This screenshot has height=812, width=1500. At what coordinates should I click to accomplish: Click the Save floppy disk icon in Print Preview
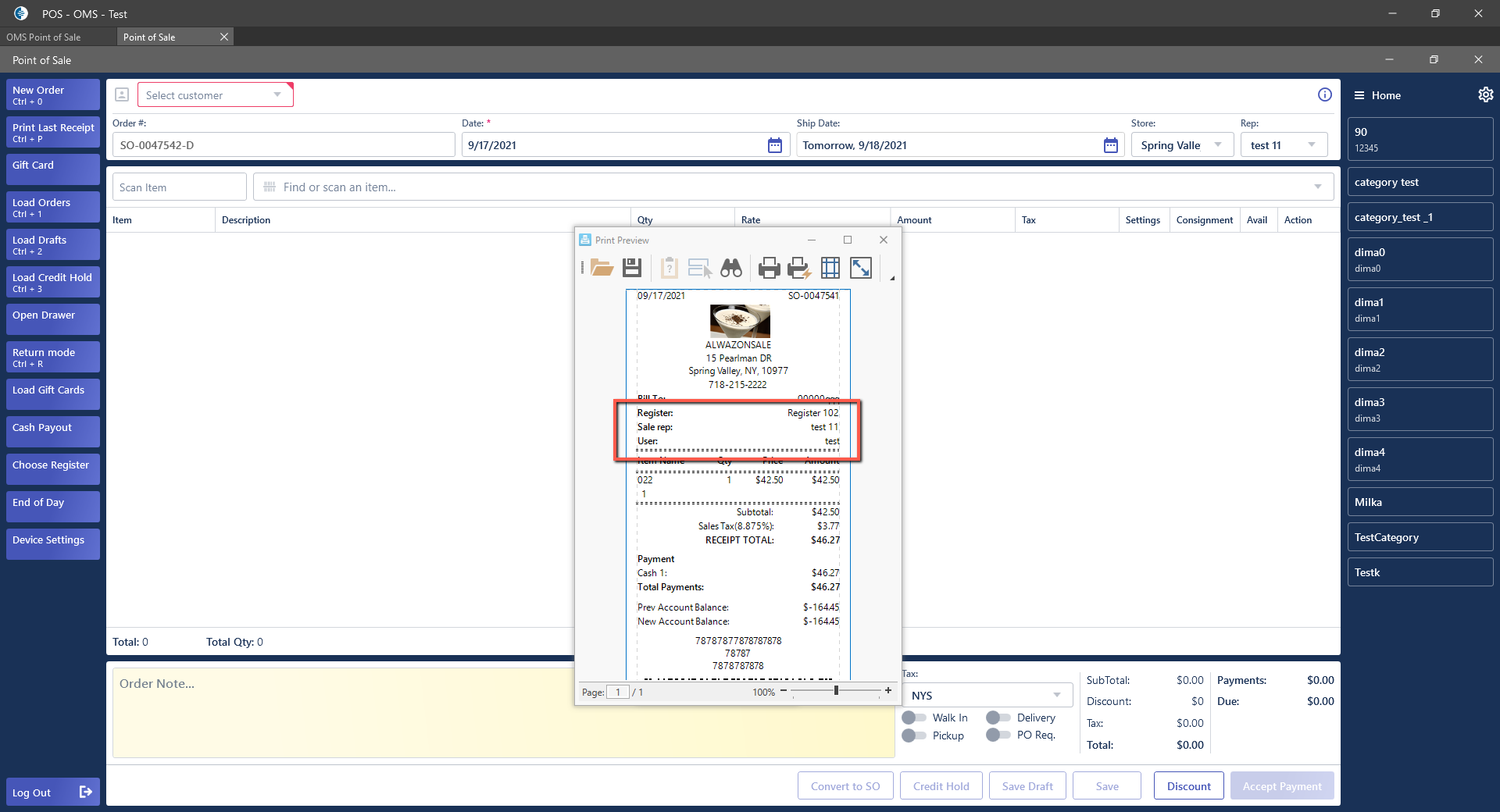(x=632, y=269)
